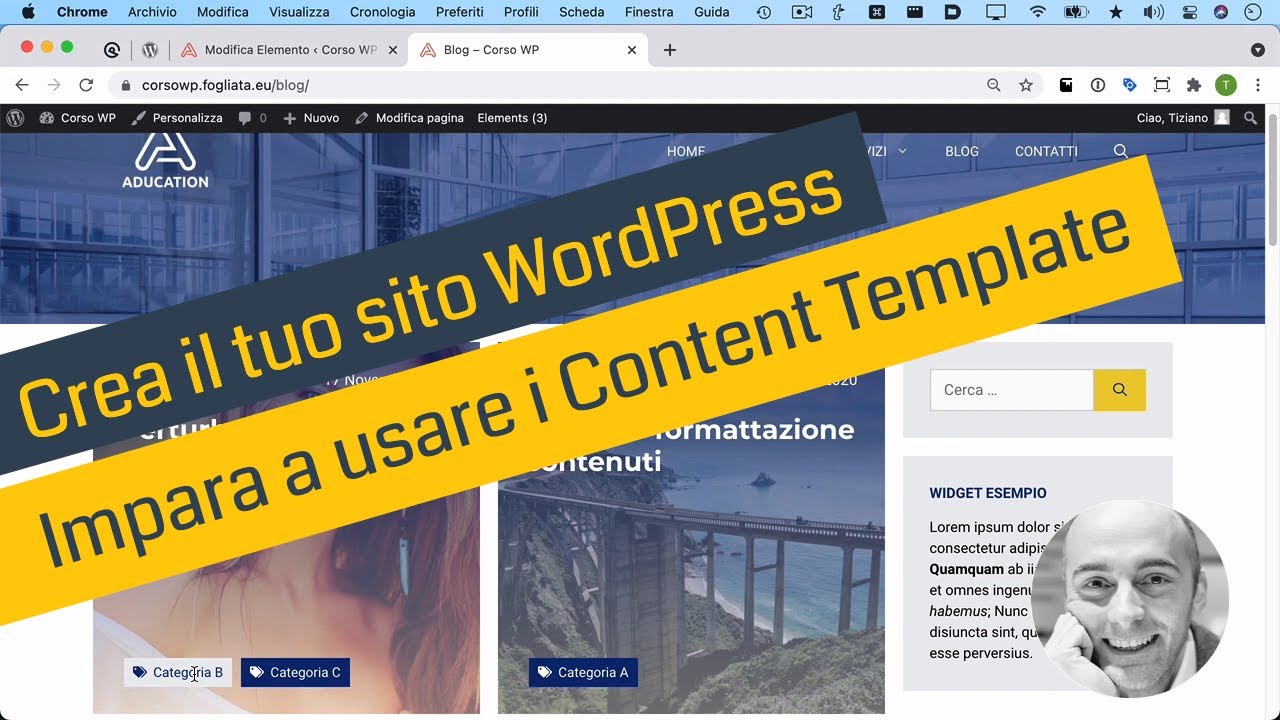Open the Chrome profile avatar T

point(1226,85)
